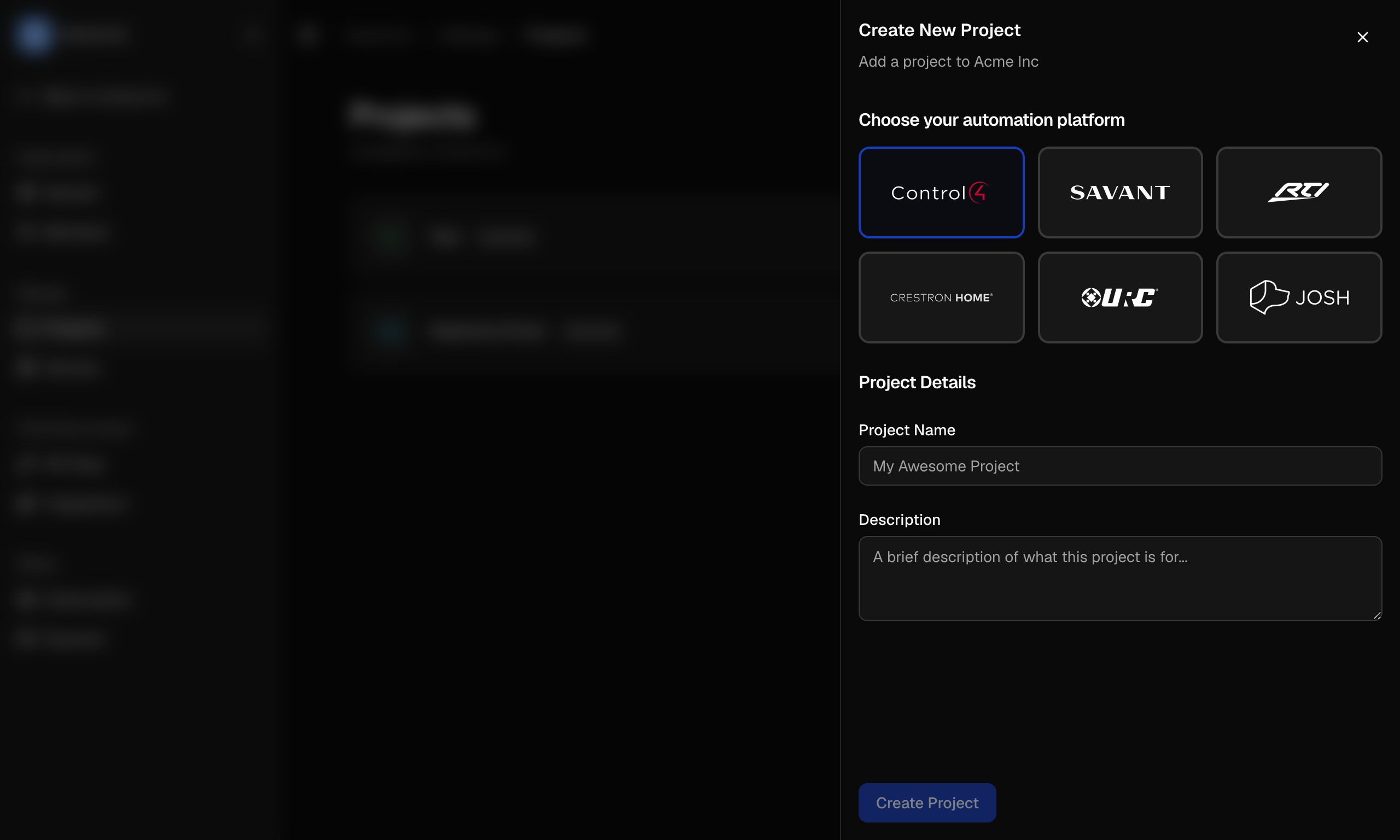Select the Control4 platform card
This screenshot has height=840, width=1400.
[941, 192]
